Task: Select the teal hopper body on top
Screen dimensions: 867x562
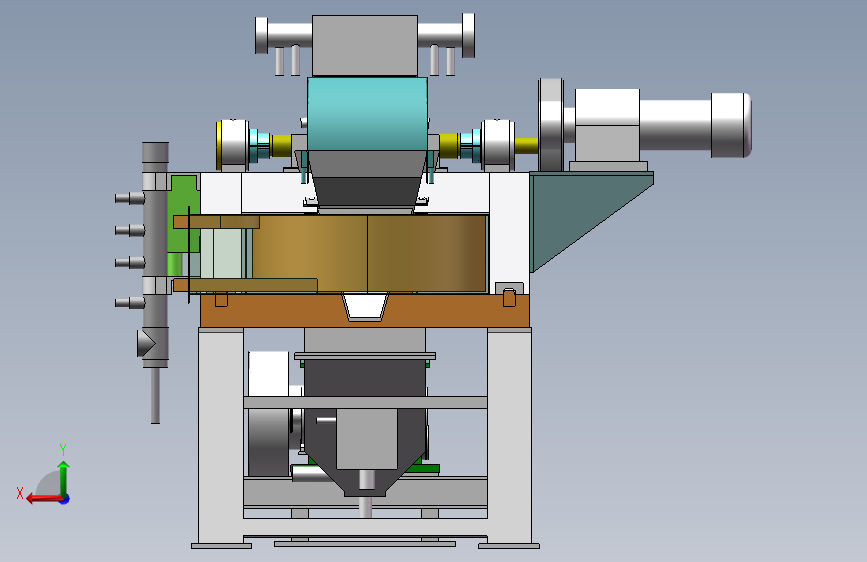Action: pos(367,113)
